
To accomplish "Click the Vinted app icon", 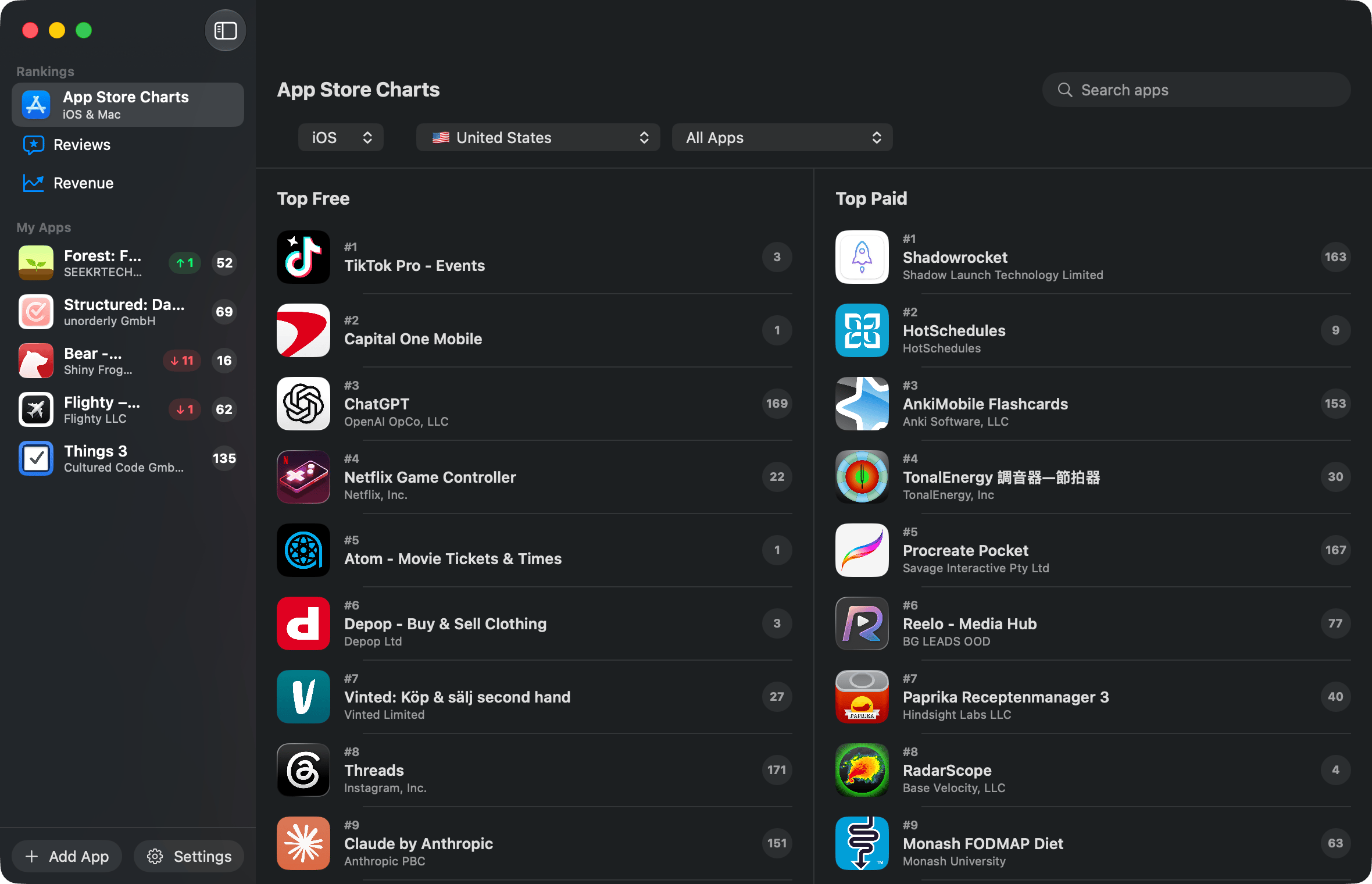I will click(x=303, y=697).
